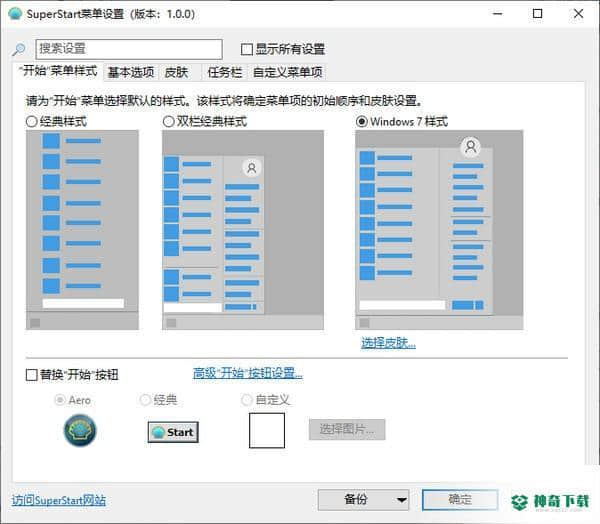
Task: Click the 选择皮肤... link
Action: 388,343
